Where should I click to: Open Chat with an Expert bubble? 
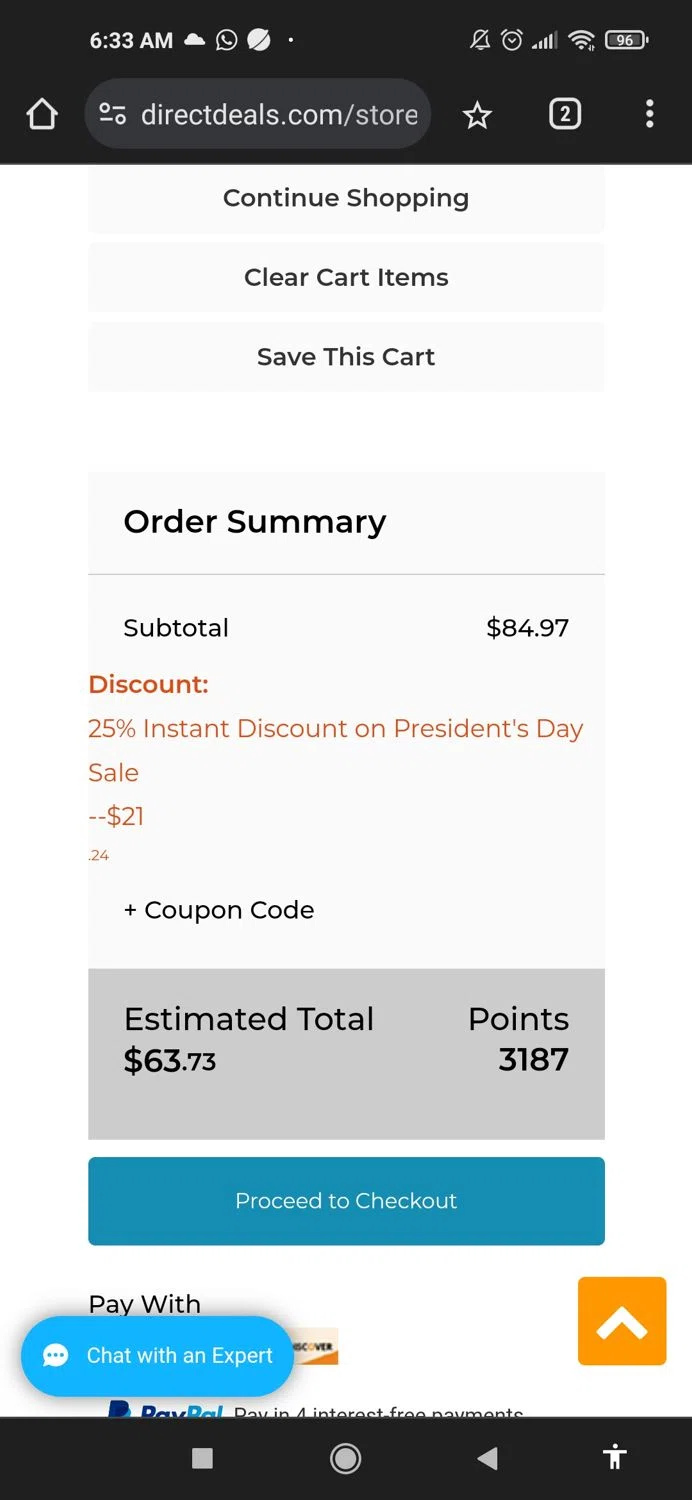[158, 1355]
